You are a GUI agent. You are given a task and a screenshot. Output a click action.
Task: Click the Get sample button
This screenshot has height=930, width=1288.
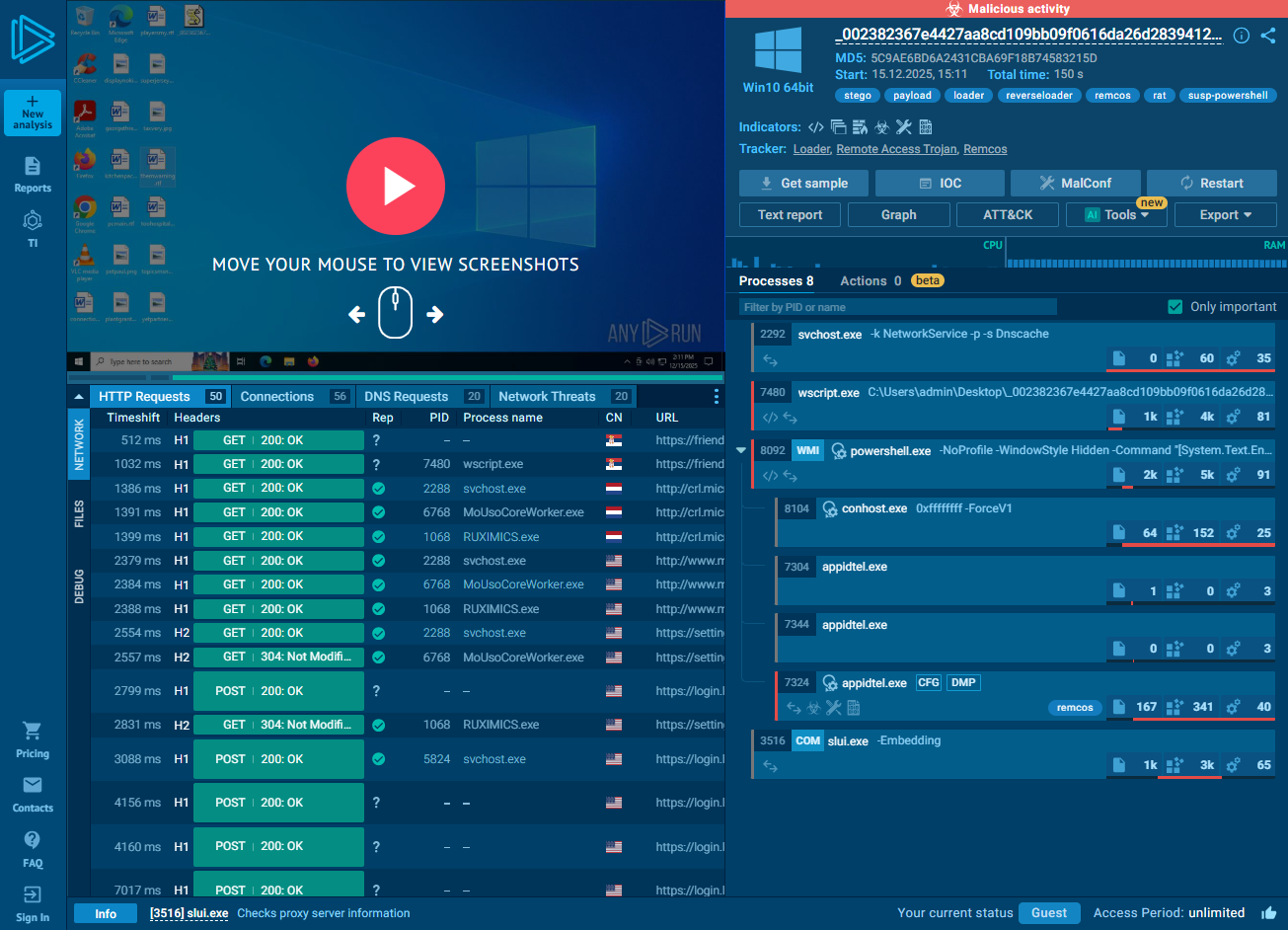click(803, 184)
